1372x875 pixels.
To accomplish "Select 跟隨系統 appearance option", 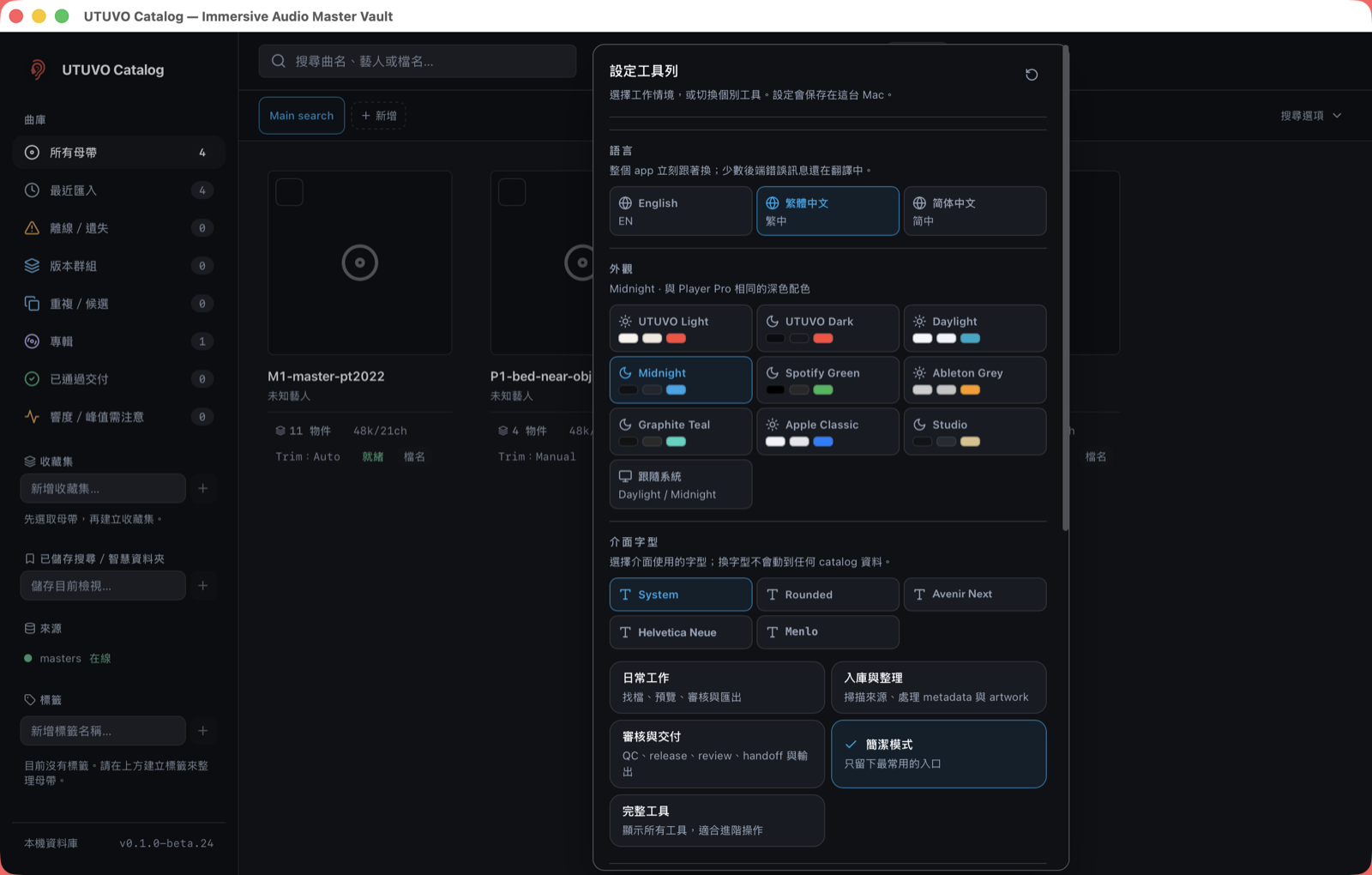I will pos(681,485).
